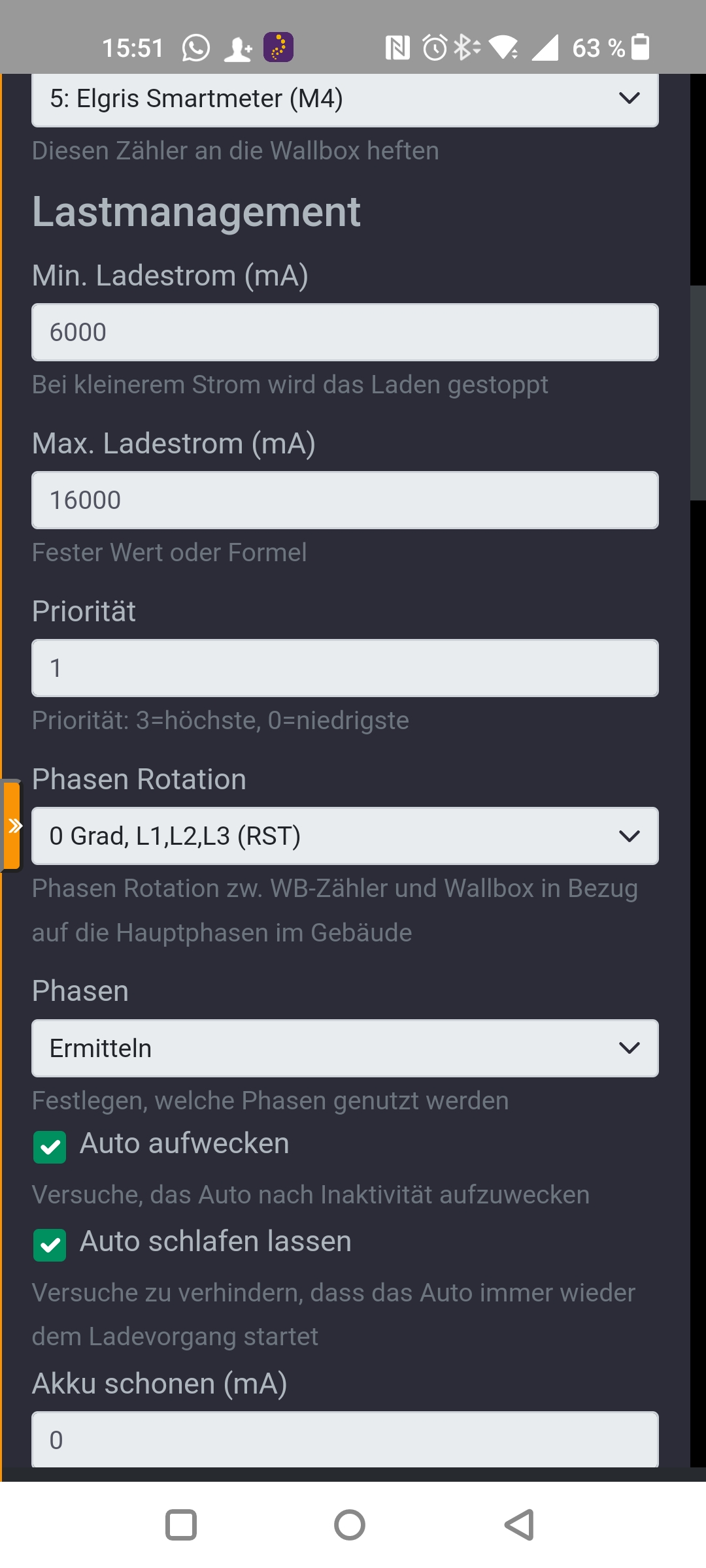This screenshot has height=1568, width=706.
Task: Focus the Min. Ladestrom field with 6000
Action: 345,332
